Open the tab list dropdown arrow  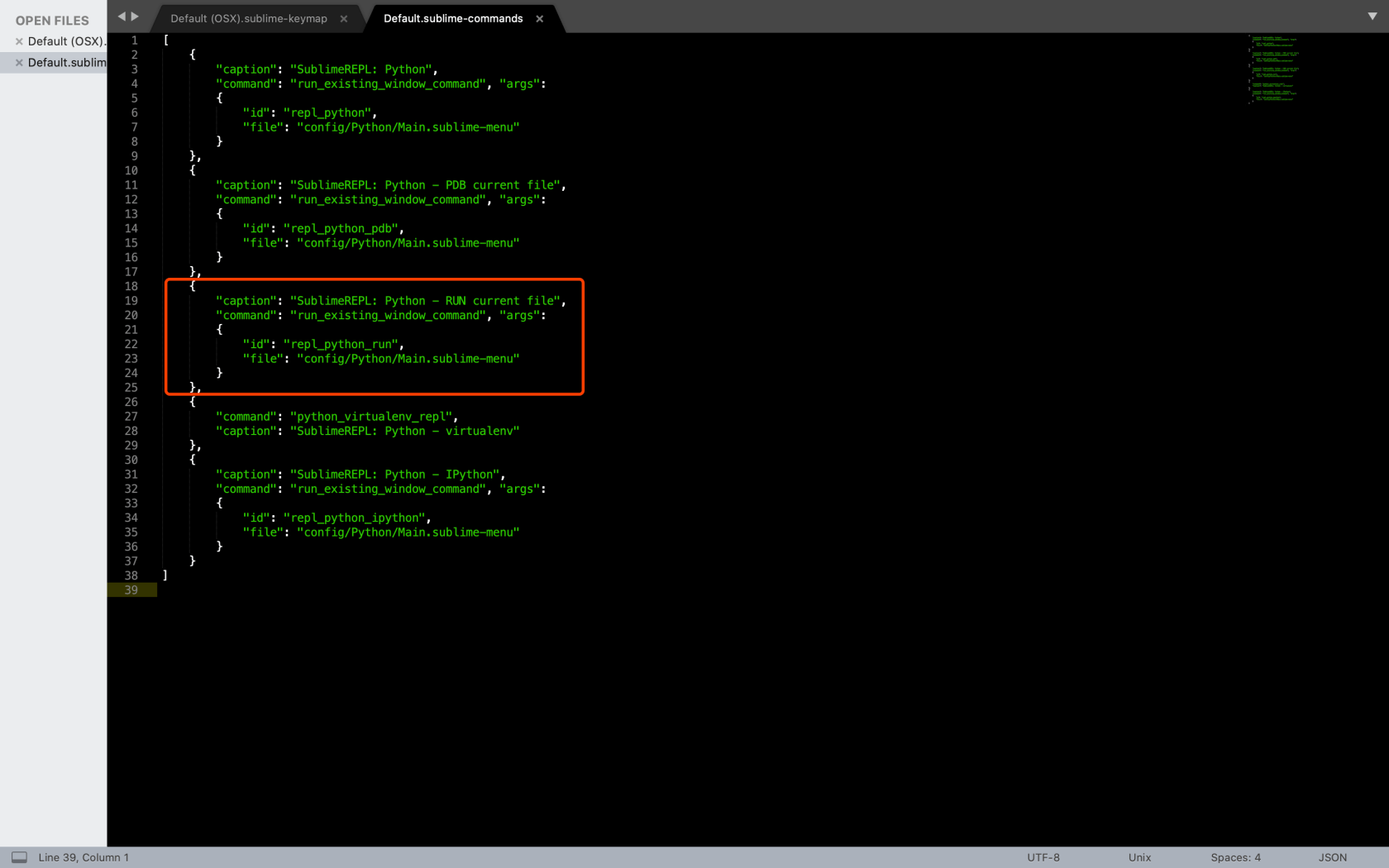[1372, 16]
